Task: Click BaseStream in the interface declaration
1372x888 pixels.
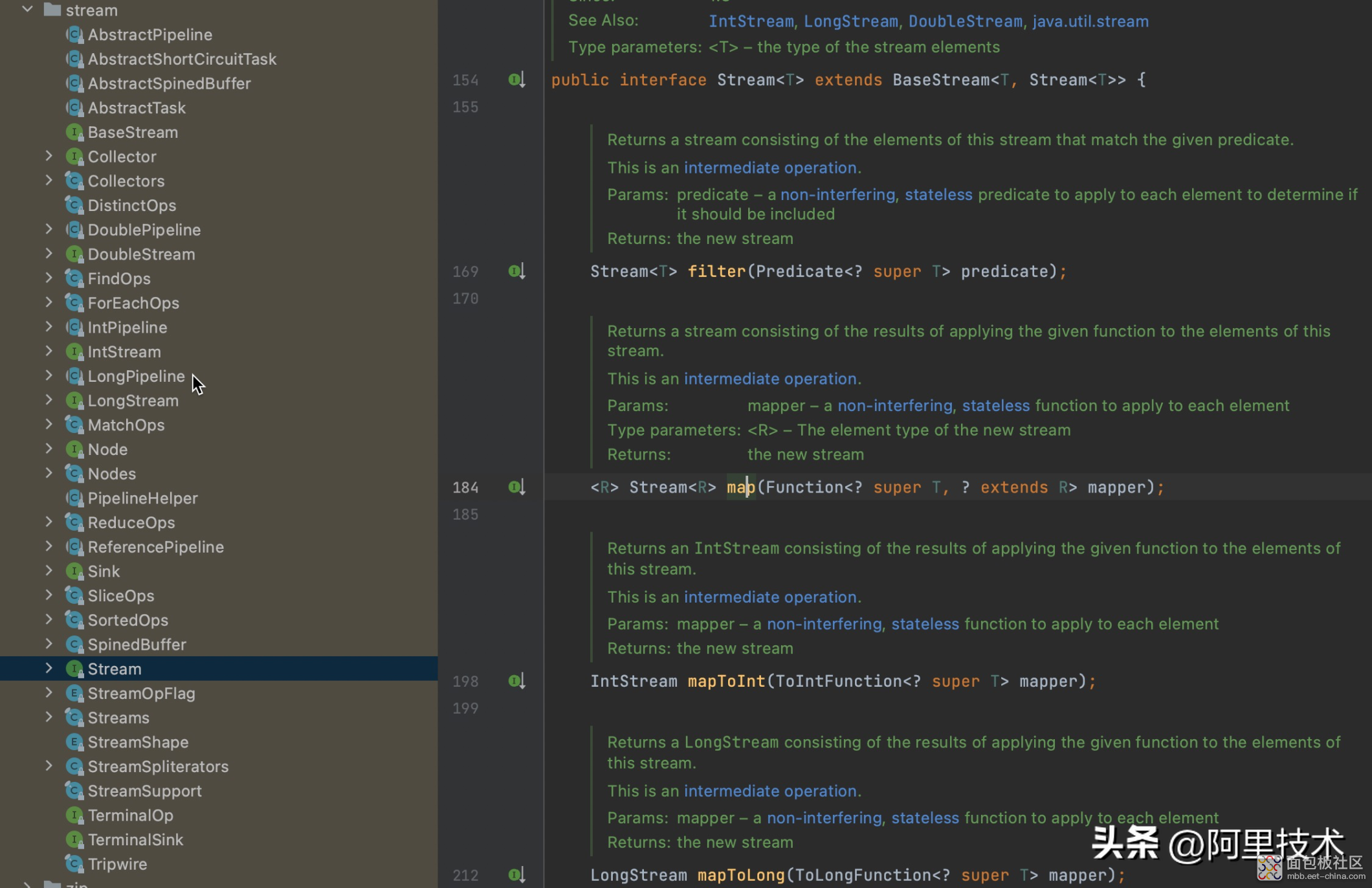Action: [941, 80]
